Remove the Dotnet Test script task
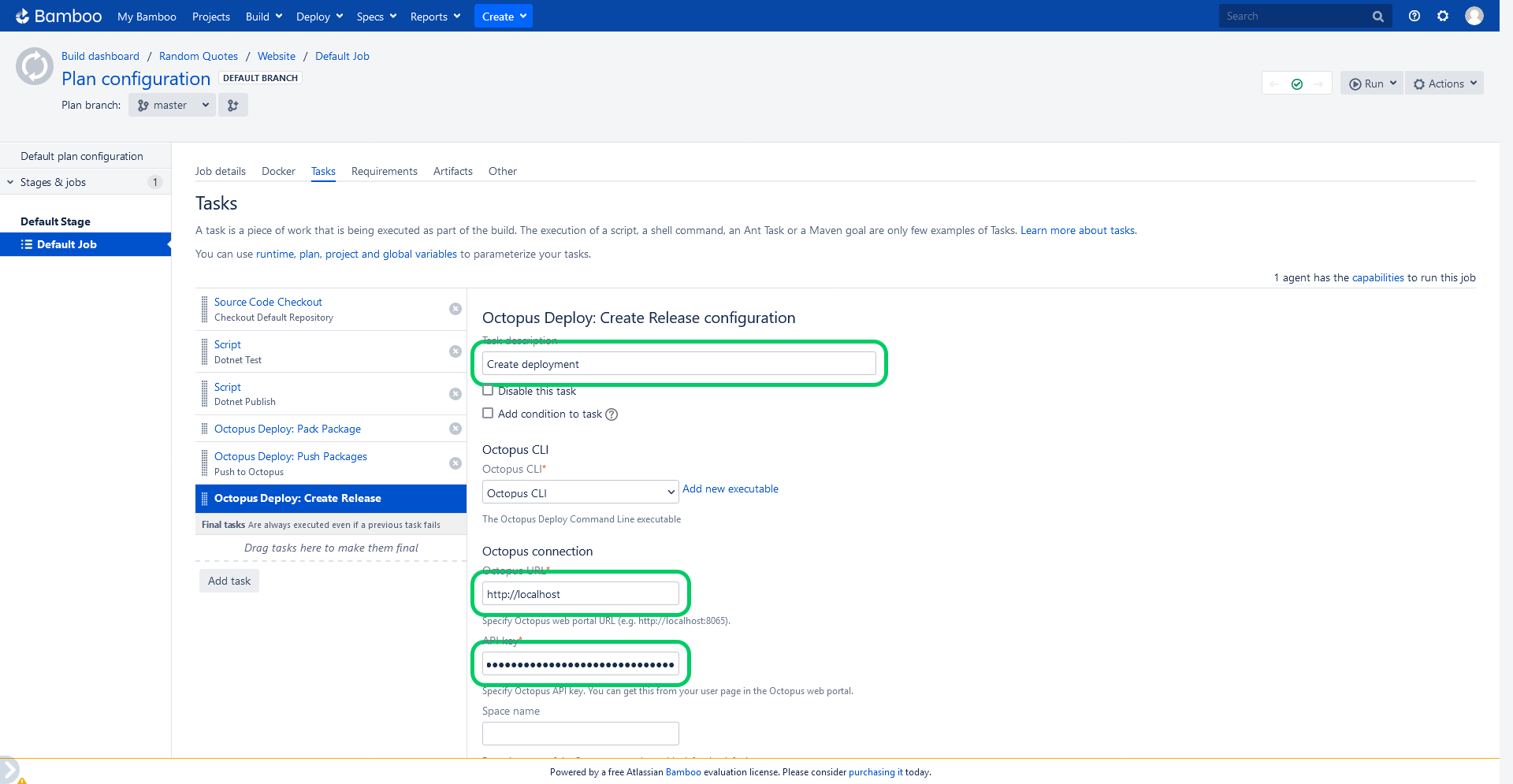 point(455,351)
